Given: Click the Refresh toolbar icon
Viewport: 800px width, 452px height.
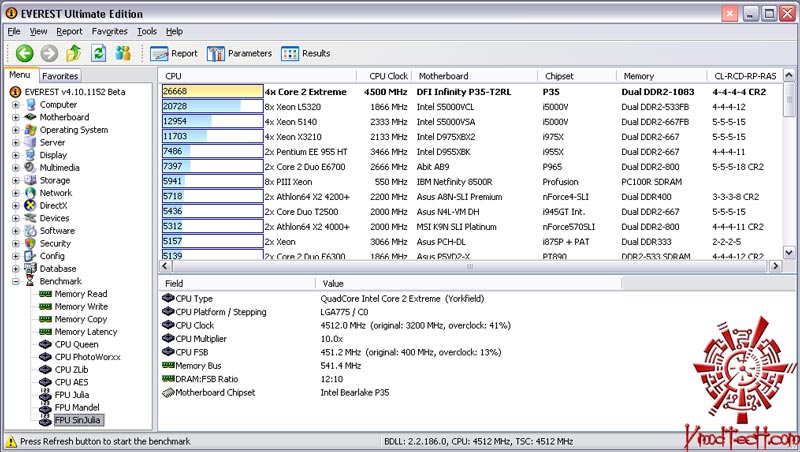Looking at the screenshot, I should click(99, 53).
